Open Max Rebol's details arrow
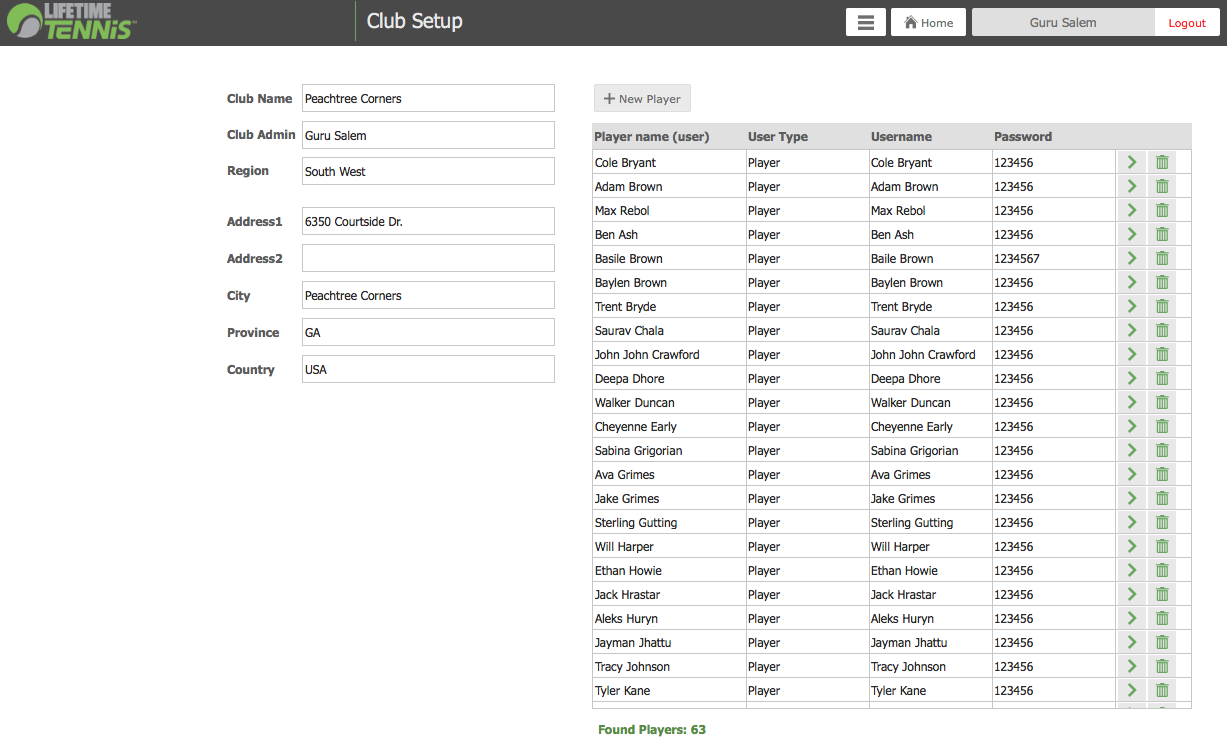 pyautogui.click(x=1132, y=210)
